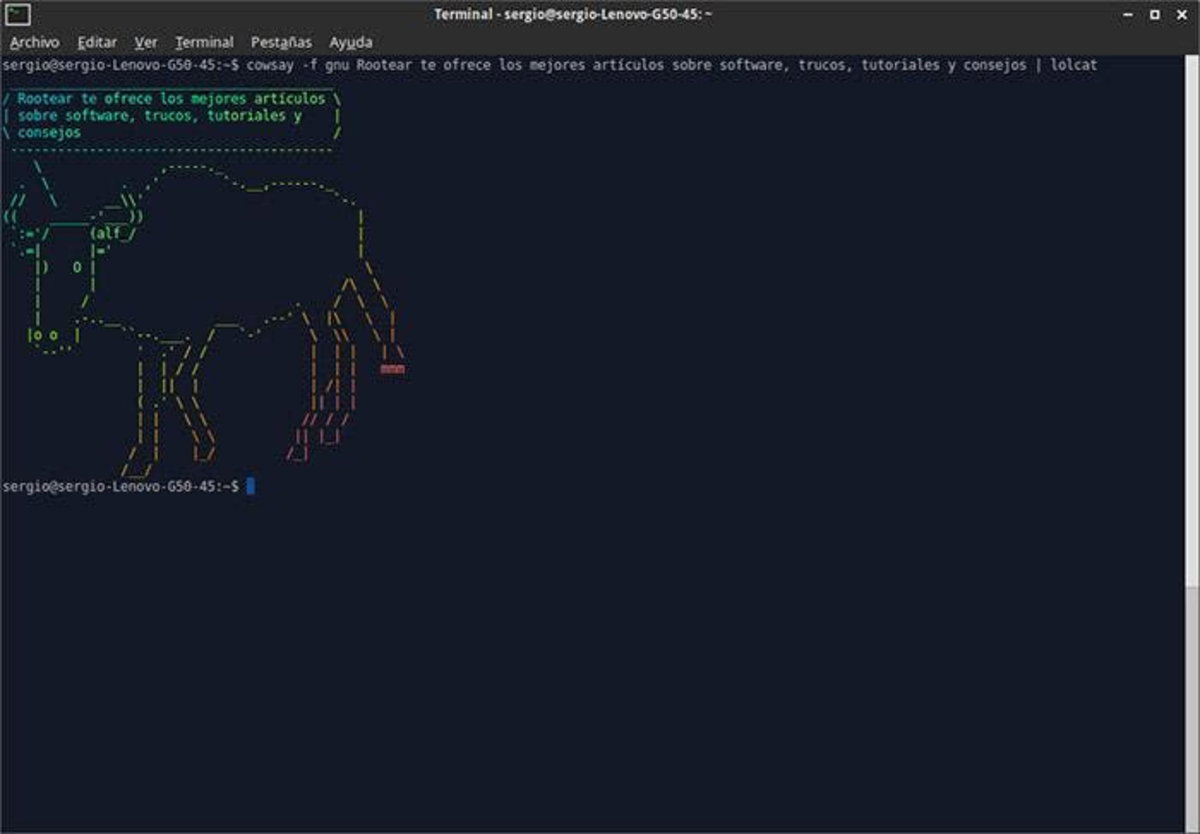Open the Pestañas menu
Screen dimensions: 1200x834
tap(281, 42)
